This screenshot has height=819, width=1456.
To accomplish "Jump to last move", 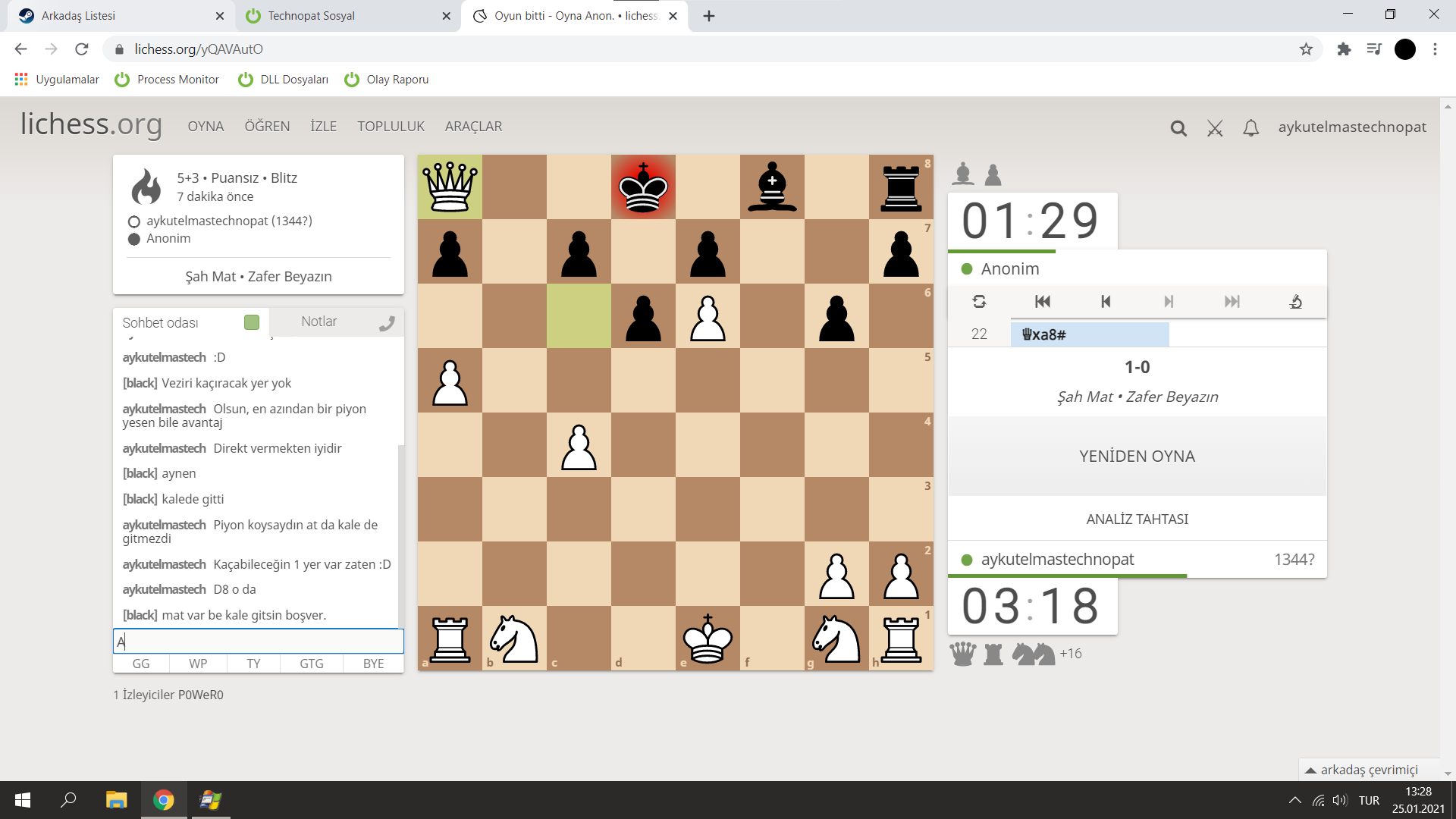I will (x=1232, y=302).
